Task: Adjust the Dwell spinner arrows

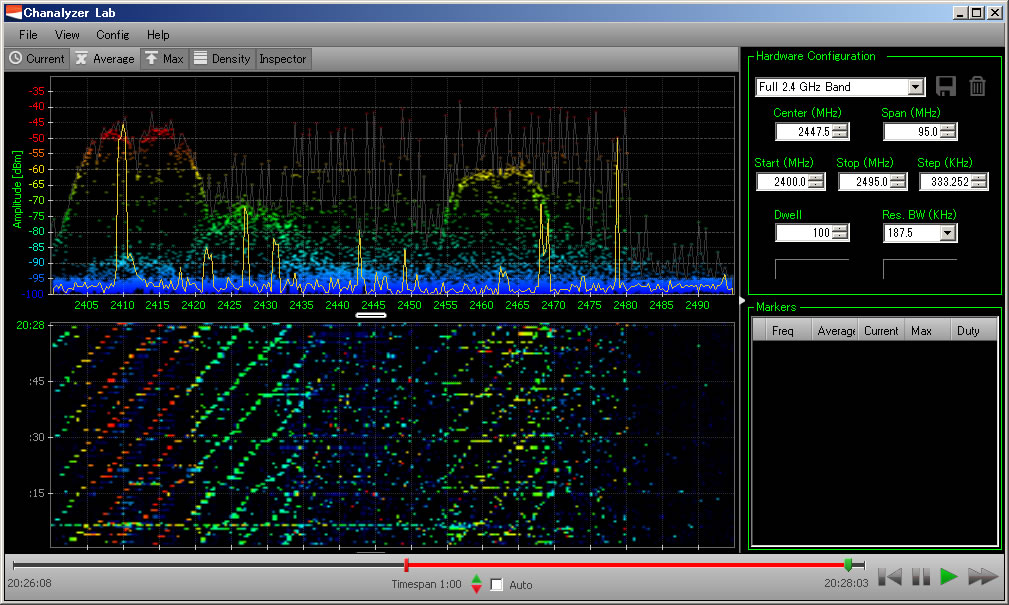Action: tap(840, 232)
